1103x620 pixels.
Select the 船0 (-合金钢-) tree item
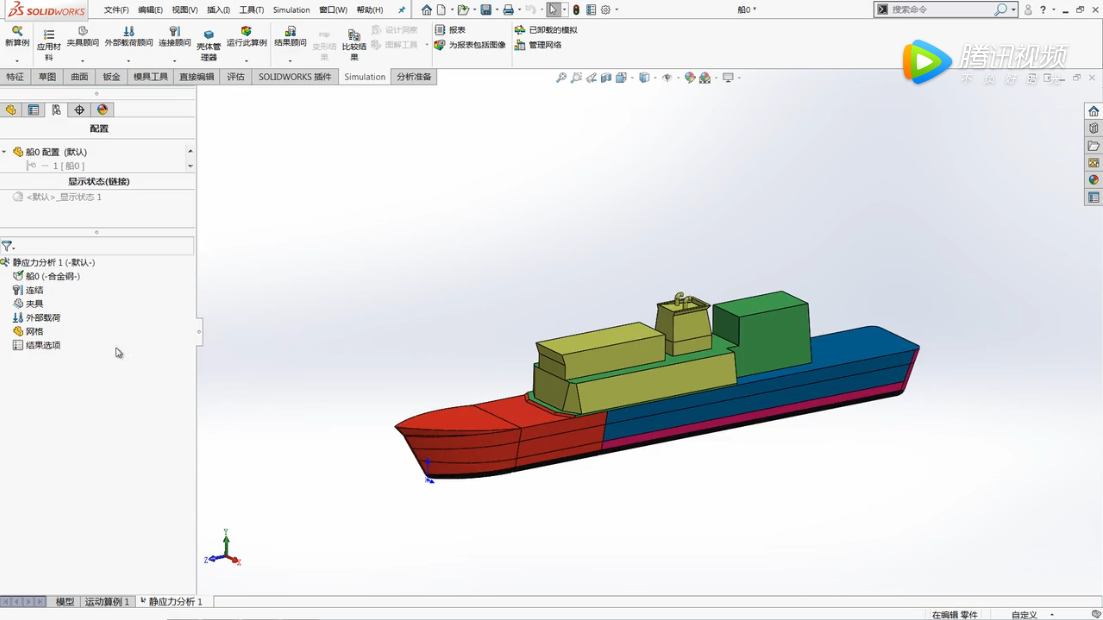[x=46, y=276]
